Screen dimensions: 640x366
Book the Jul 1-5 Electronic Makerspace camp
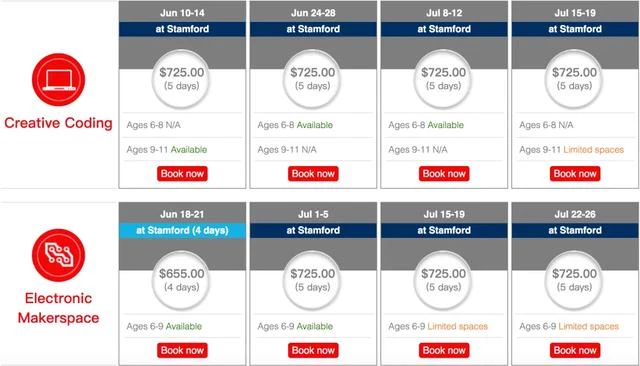pyautogui.click(x=313, y=350)
